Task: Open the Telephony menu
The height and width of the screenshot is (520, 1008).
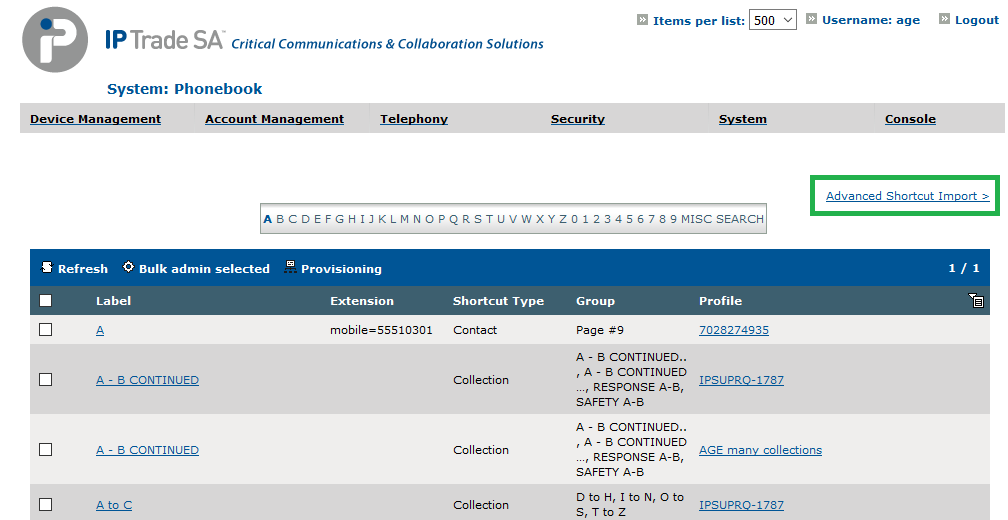Action: click(414, 119)
